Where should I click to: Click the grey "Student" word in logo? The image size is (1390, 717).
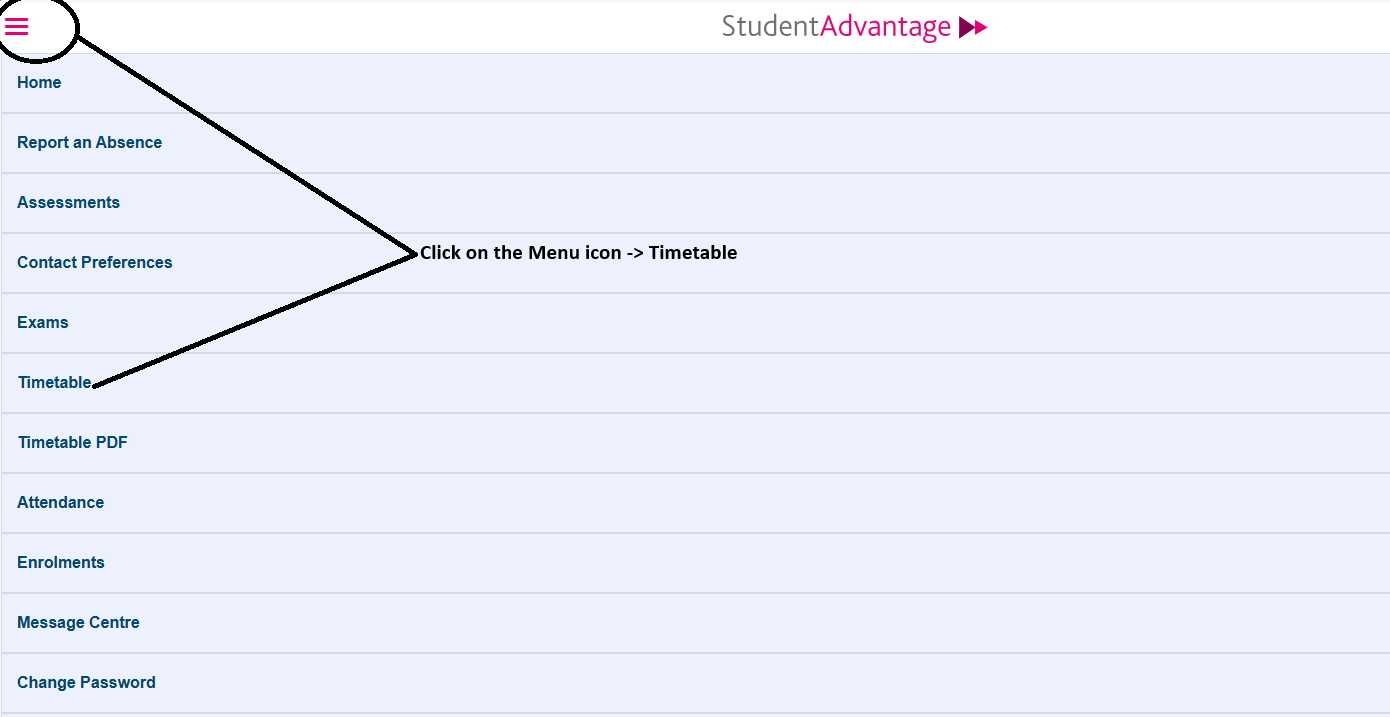tap(770, 26)
